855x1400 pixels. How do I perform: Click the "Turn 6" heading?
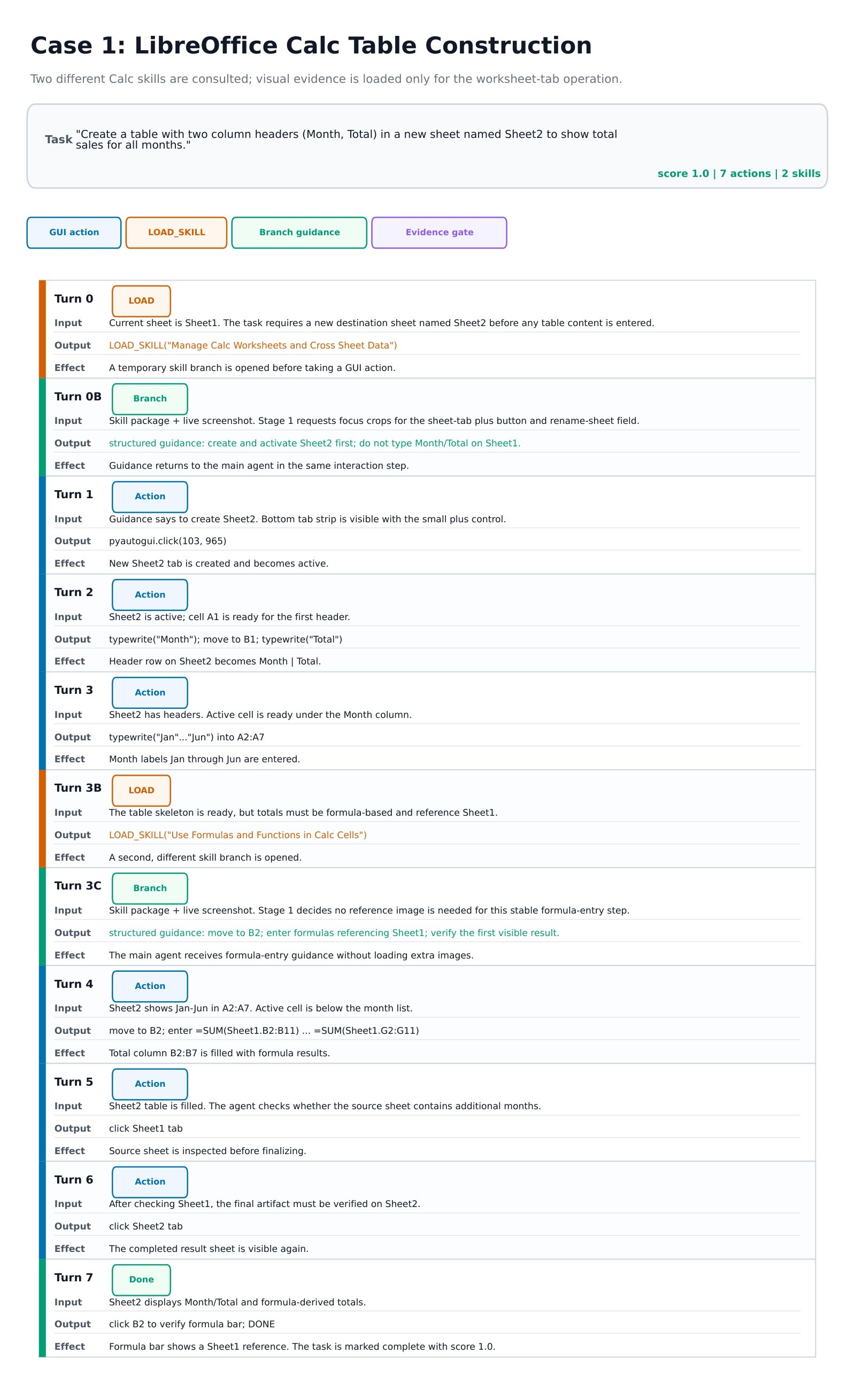74,1180
